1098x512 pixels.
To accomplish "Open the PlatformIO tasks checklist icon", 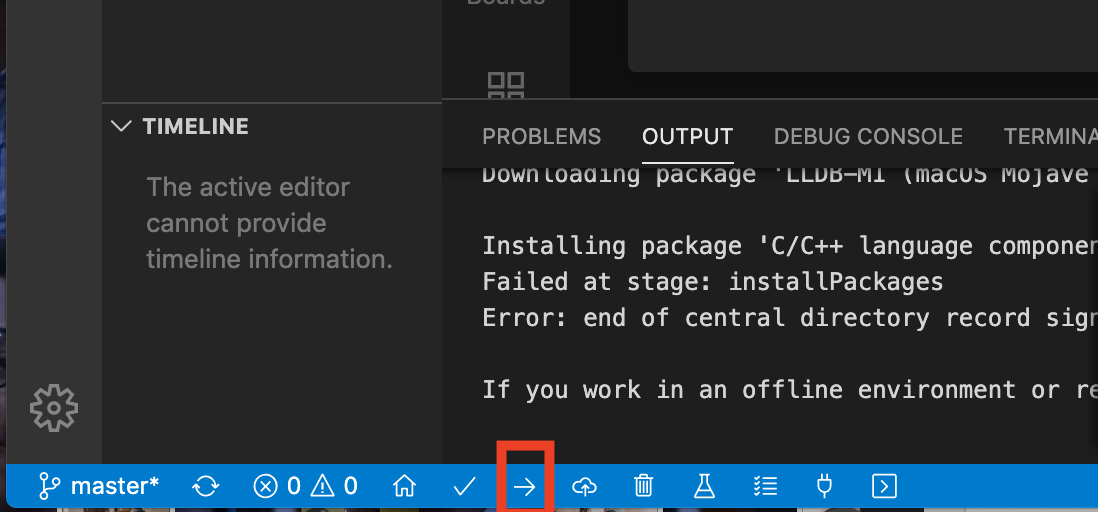I will tap(765, 486).
